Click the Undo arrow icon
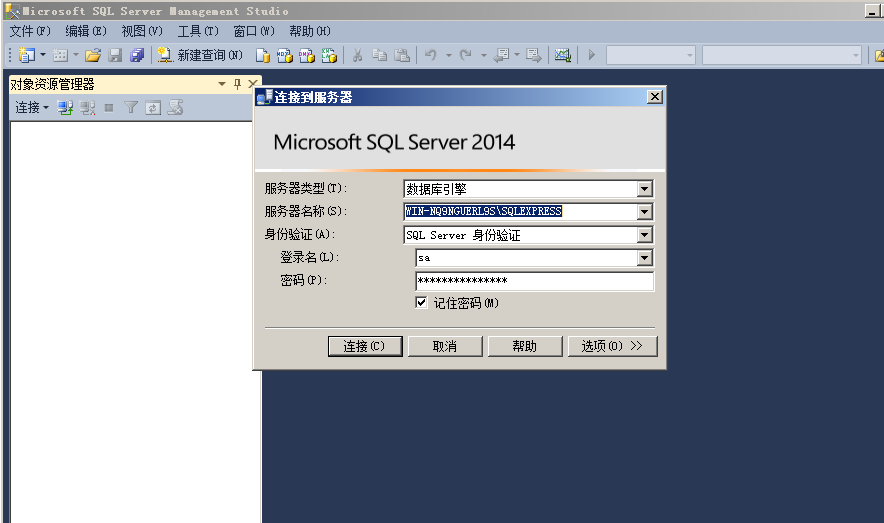The image size is (884, 523). [x=431, y=55]
